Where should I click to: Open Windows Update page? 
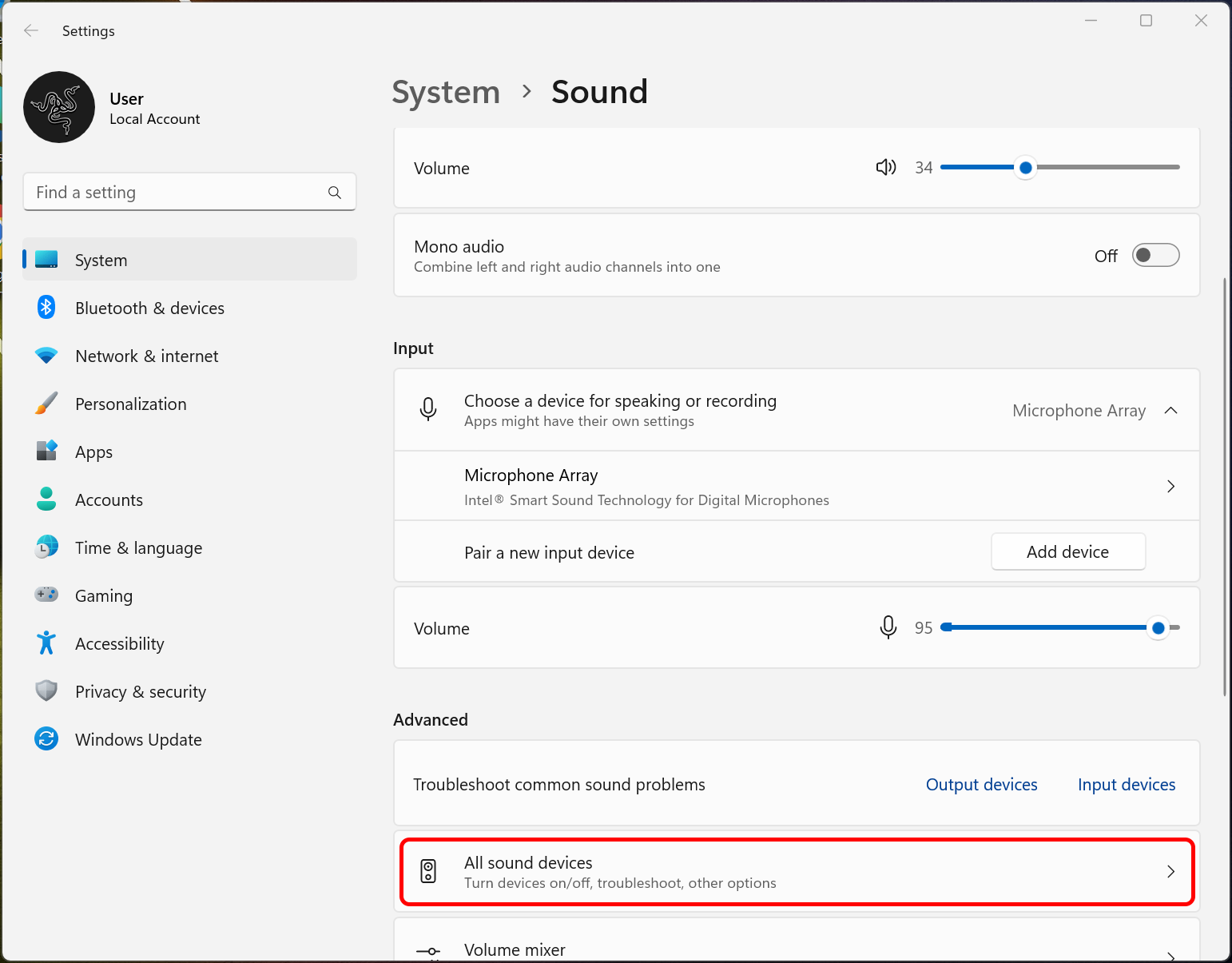click(138, 740)
